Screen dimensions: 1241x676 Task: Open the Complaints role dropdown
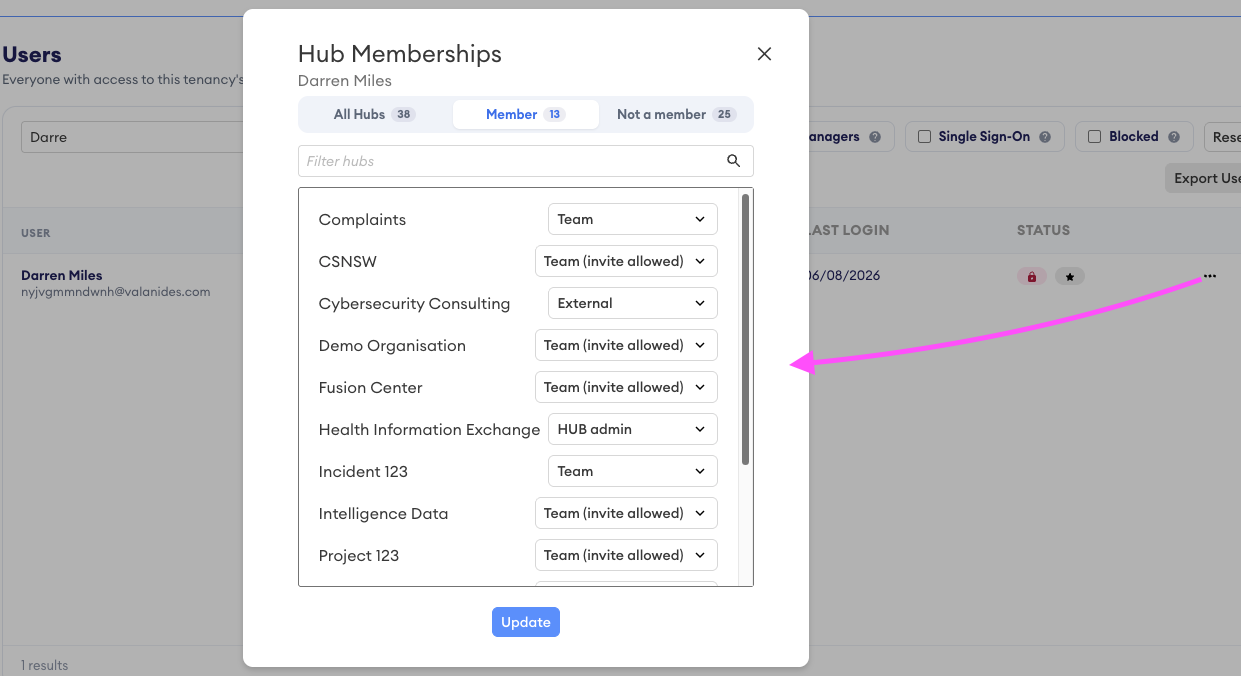coord(633,219)
